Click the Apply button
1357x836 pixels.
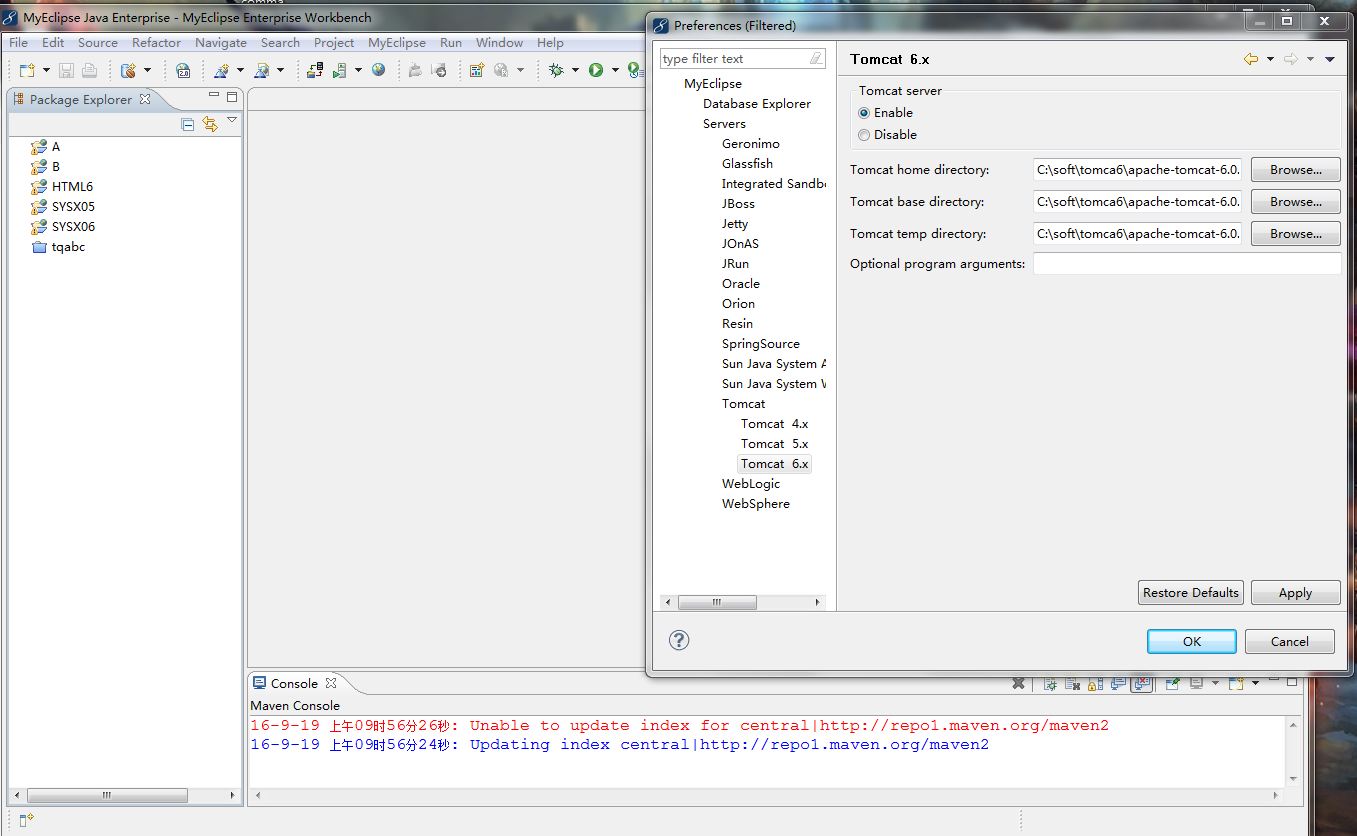(x=1295, y=593)
